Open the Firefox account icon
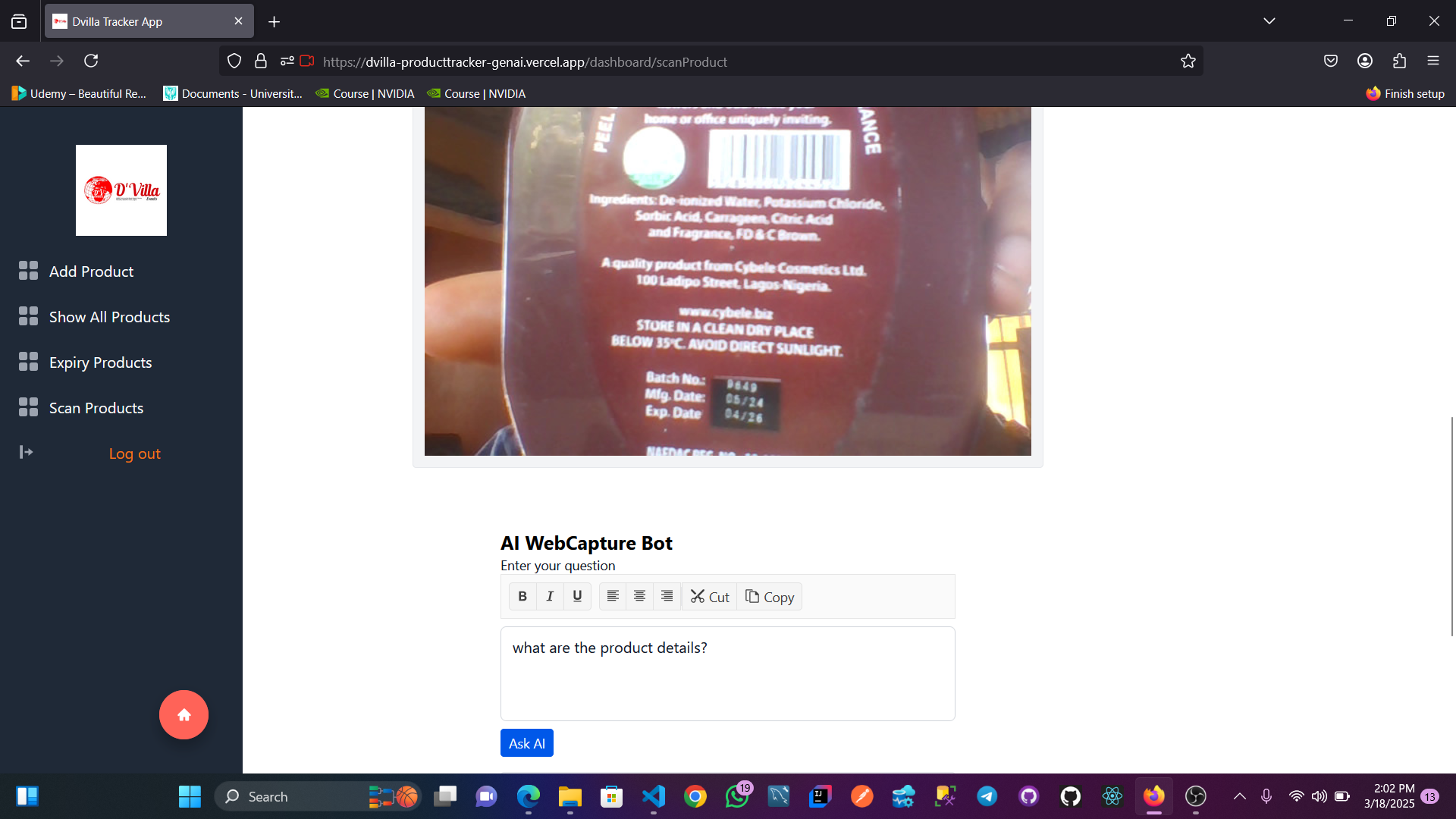 pyautogui.click(x=1365, y=61)
